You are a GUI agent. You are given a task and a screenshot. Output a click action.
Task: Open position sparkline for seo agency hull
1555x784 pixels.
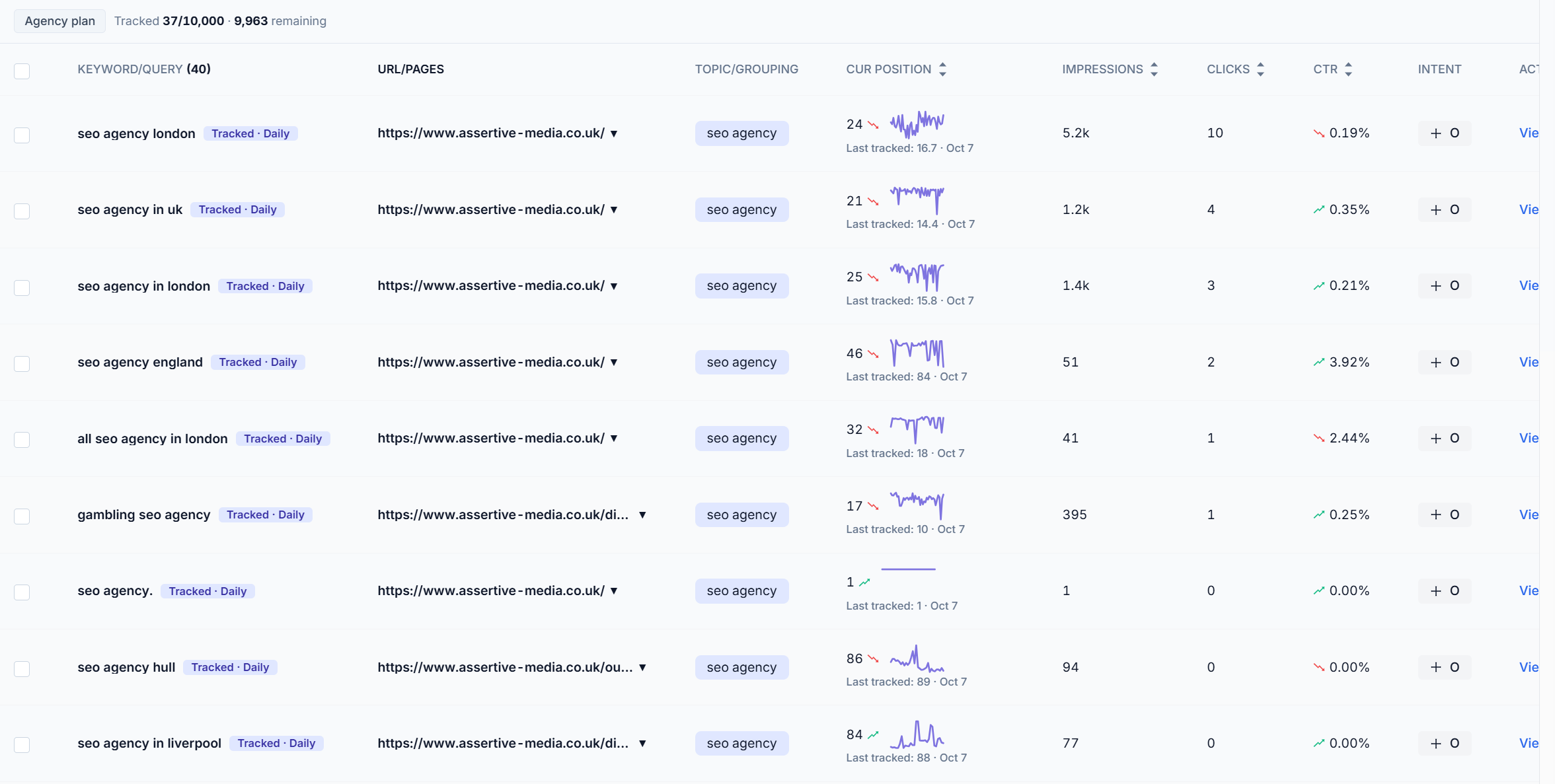(x=917, y=659)
